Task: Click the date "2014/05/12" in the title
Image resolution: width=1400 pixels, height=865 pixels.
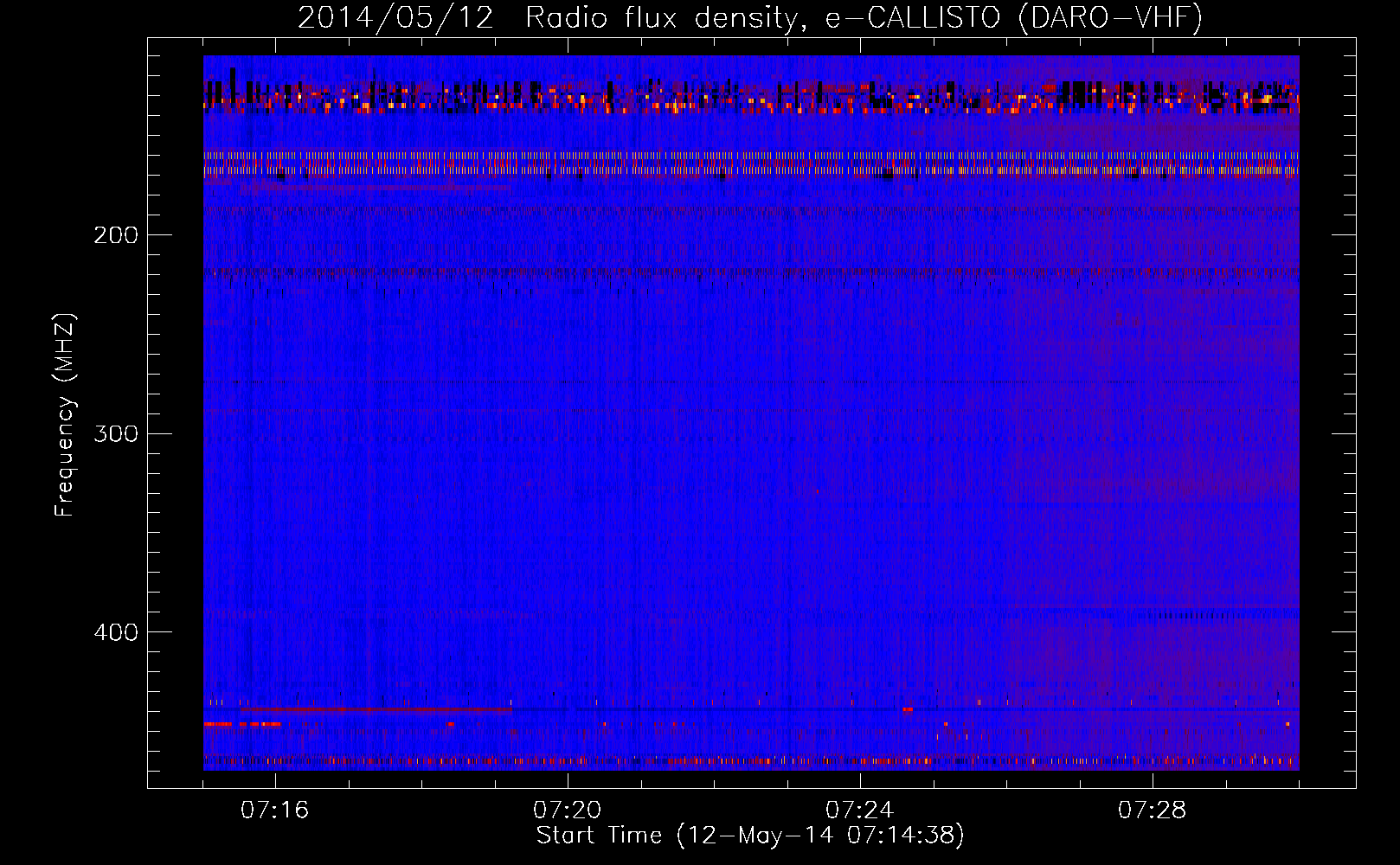Action: pyautogui.click(x=395, y=18)
